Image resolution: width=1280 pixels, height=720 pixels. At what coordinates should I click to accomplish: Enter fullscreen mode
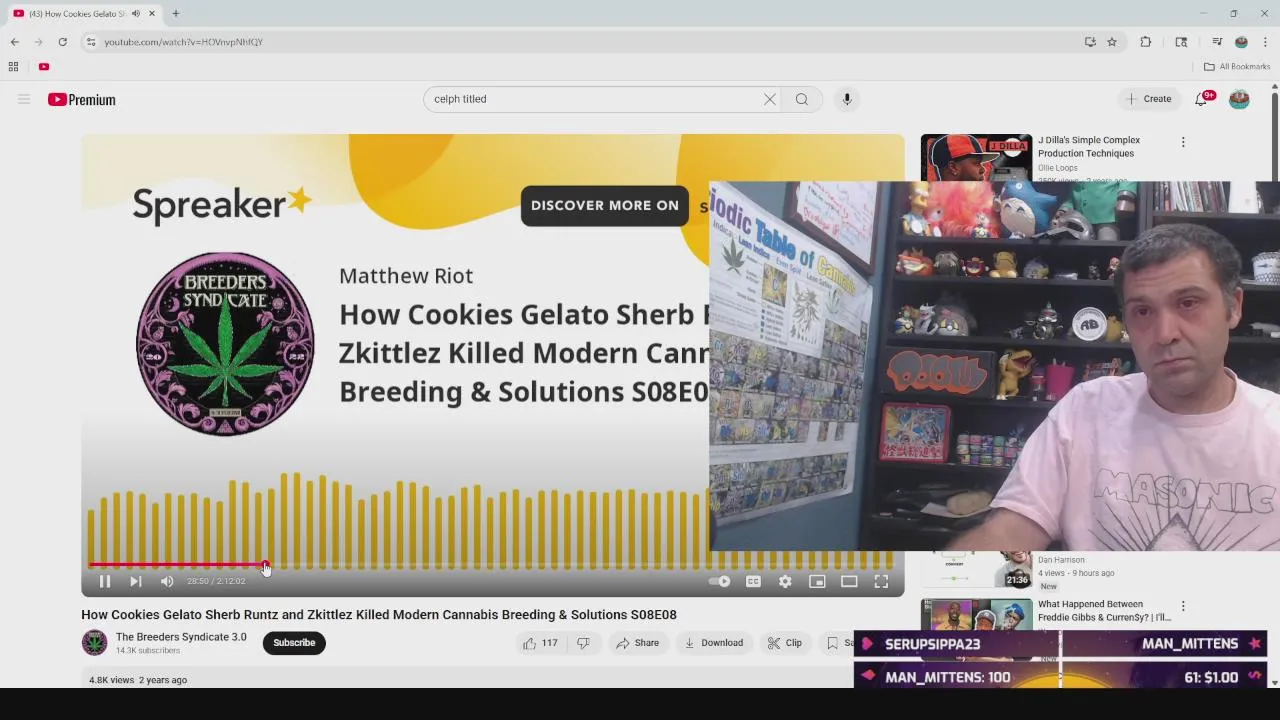point(881,581)
